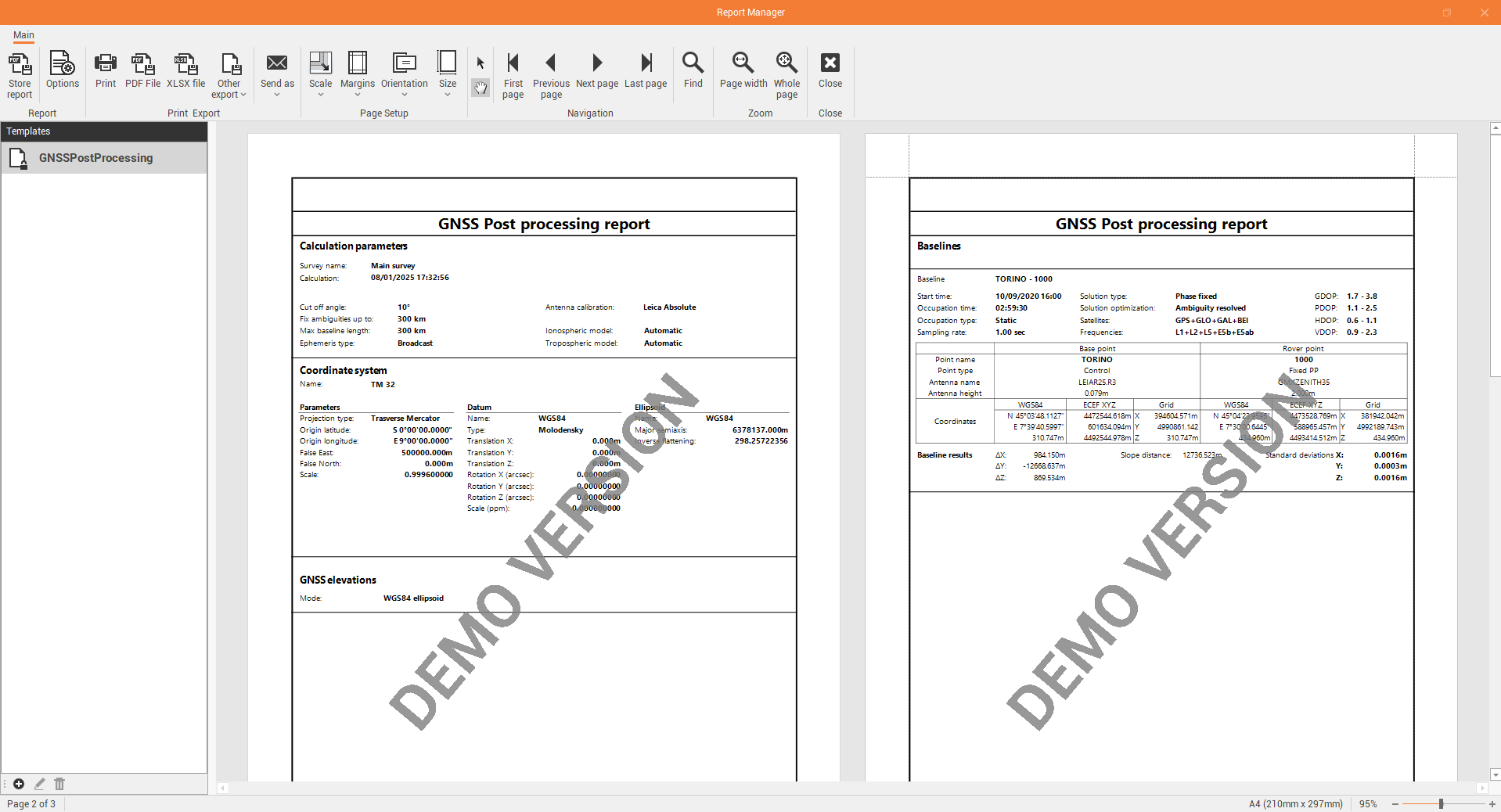Viewport: 1501px width, 812px height.
Task: Activate the hand pan tool
Action: pos(481,88)
